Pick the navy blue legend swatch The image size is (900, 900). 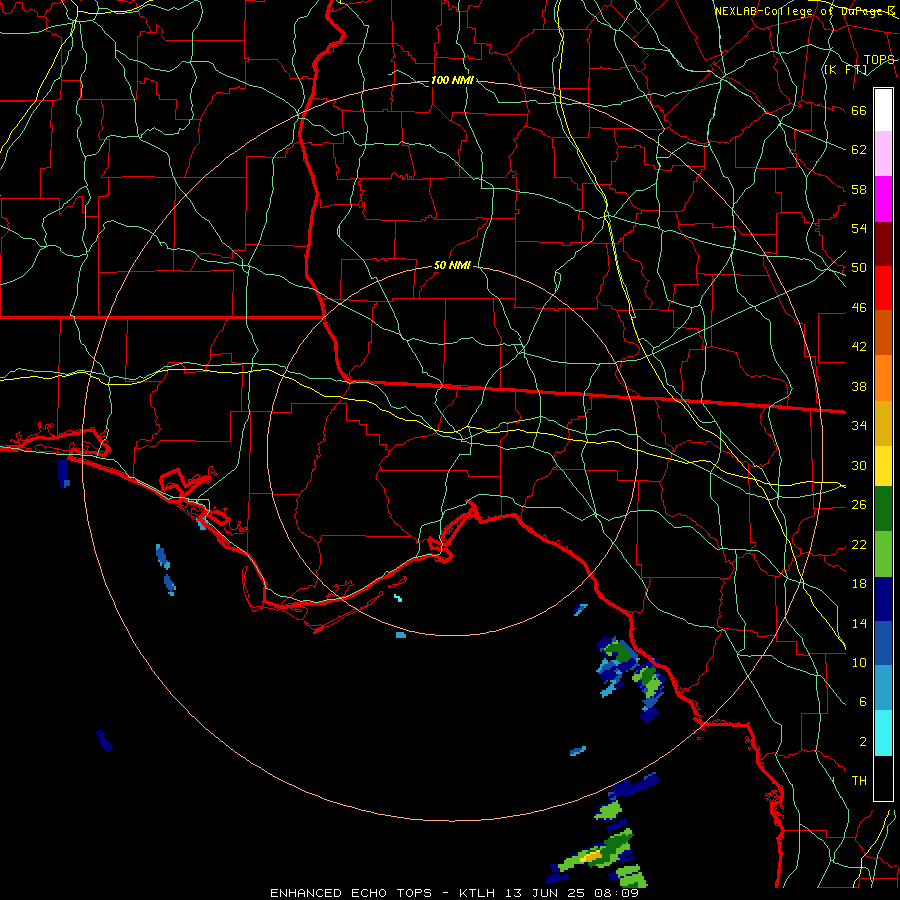click(883, 599)
